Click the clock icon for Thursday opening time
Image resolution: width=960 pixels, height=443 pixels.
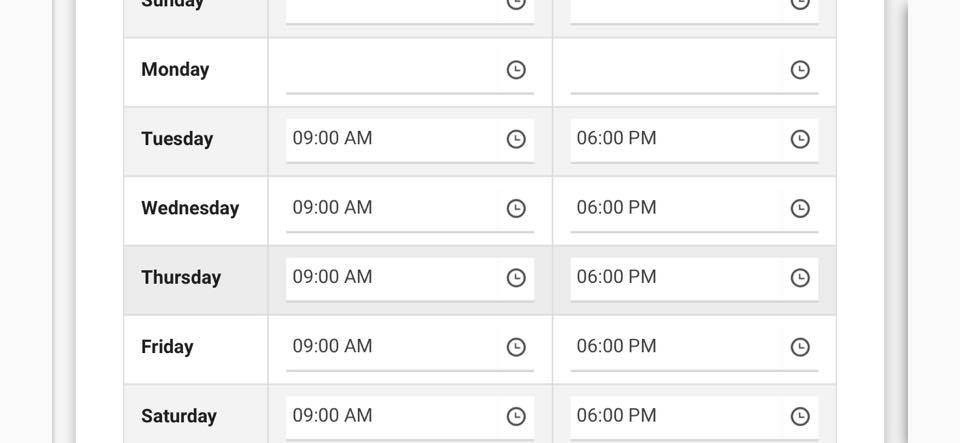(516, 278)
